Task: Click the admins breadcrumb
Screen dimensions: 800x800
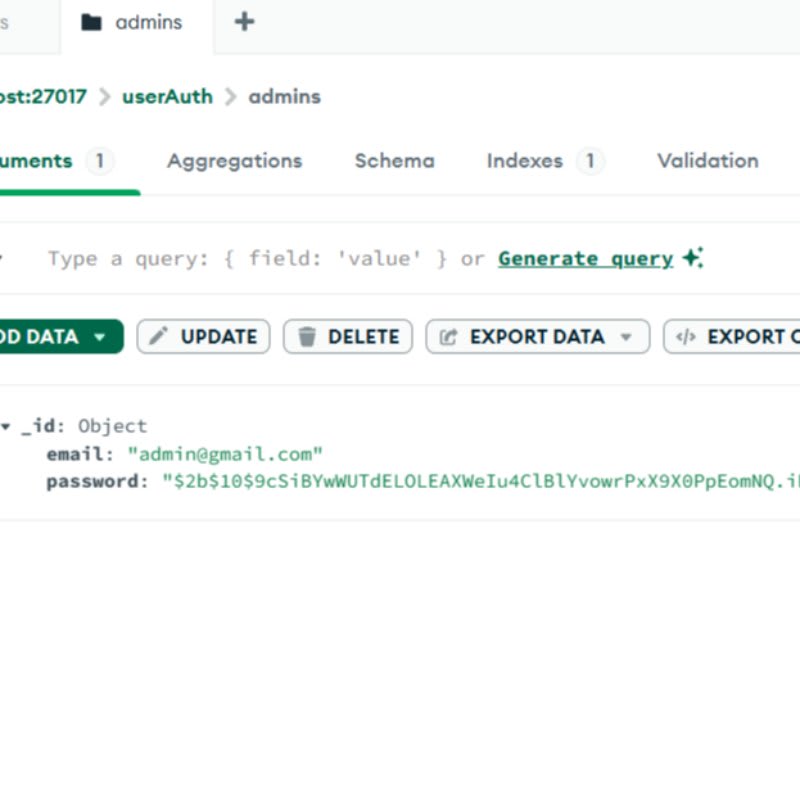Action: tap(285, 96)
